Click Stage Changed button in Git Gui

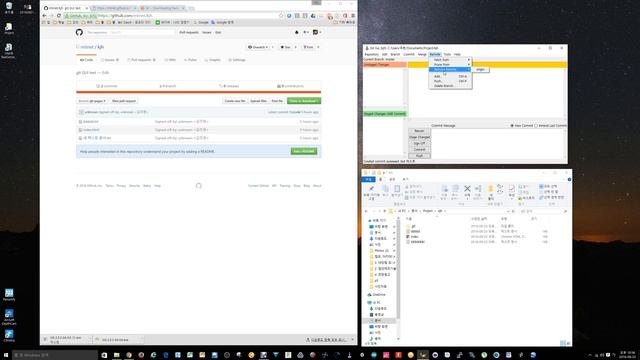419,137
